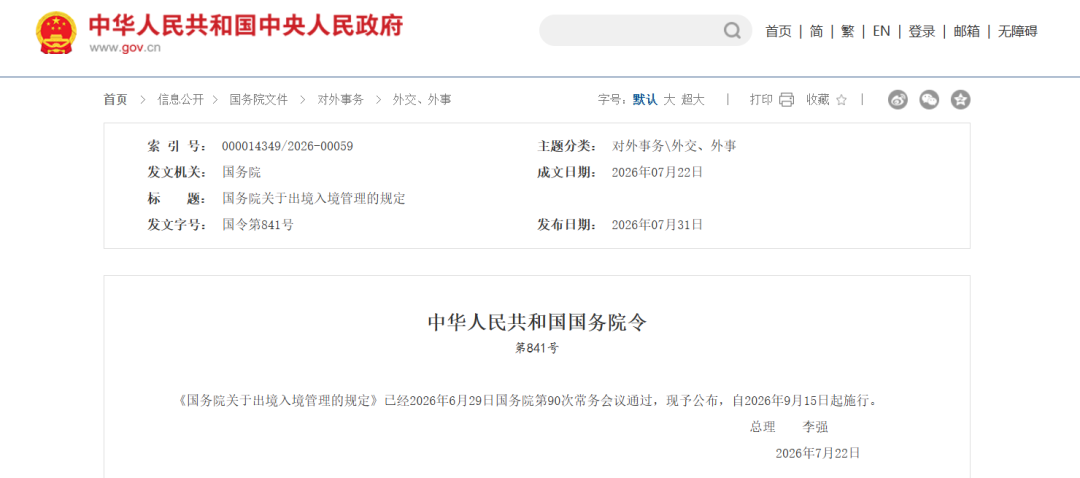
Task: Click signature date 2026年7月22日
Action: pyautogui.click(x=818, y=453)
